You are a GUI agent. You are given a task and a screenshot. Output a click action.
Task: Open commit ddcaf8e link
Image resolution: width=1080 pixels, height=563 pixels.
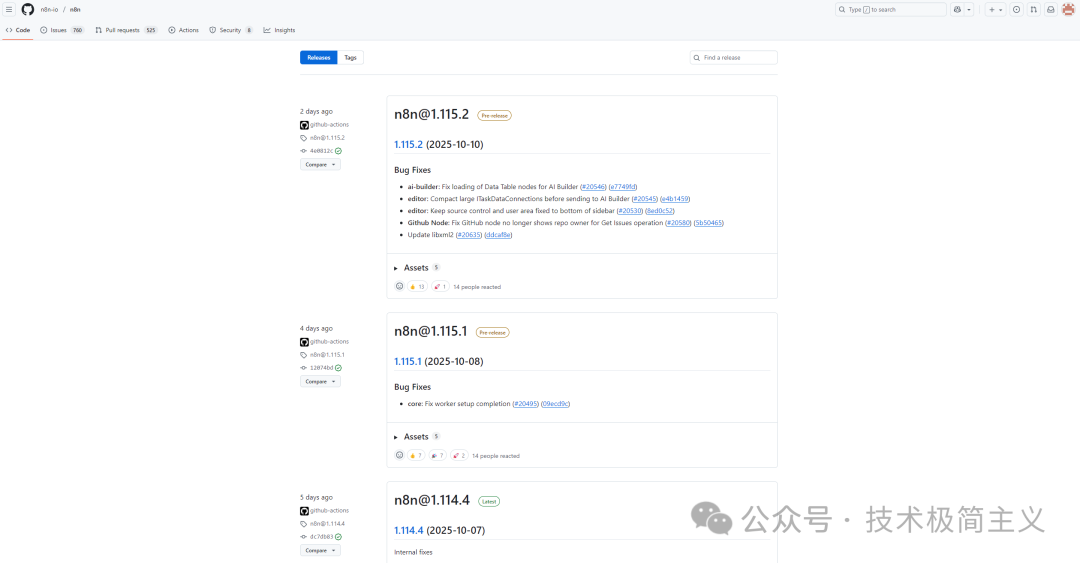pyautogui.click(x=498, y=235)
